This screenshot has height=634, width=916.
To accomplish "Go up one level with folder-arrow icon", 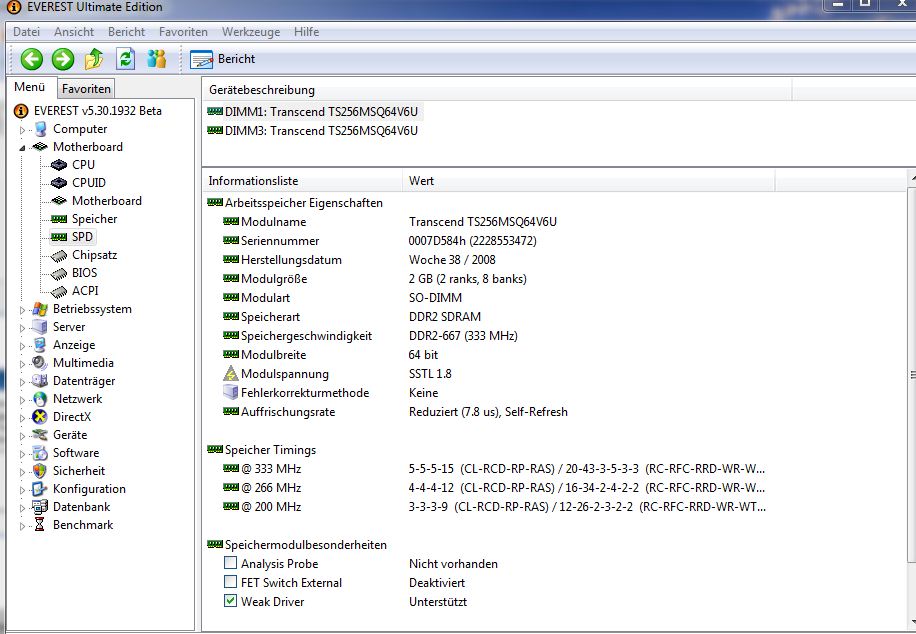I will [94, 59].
